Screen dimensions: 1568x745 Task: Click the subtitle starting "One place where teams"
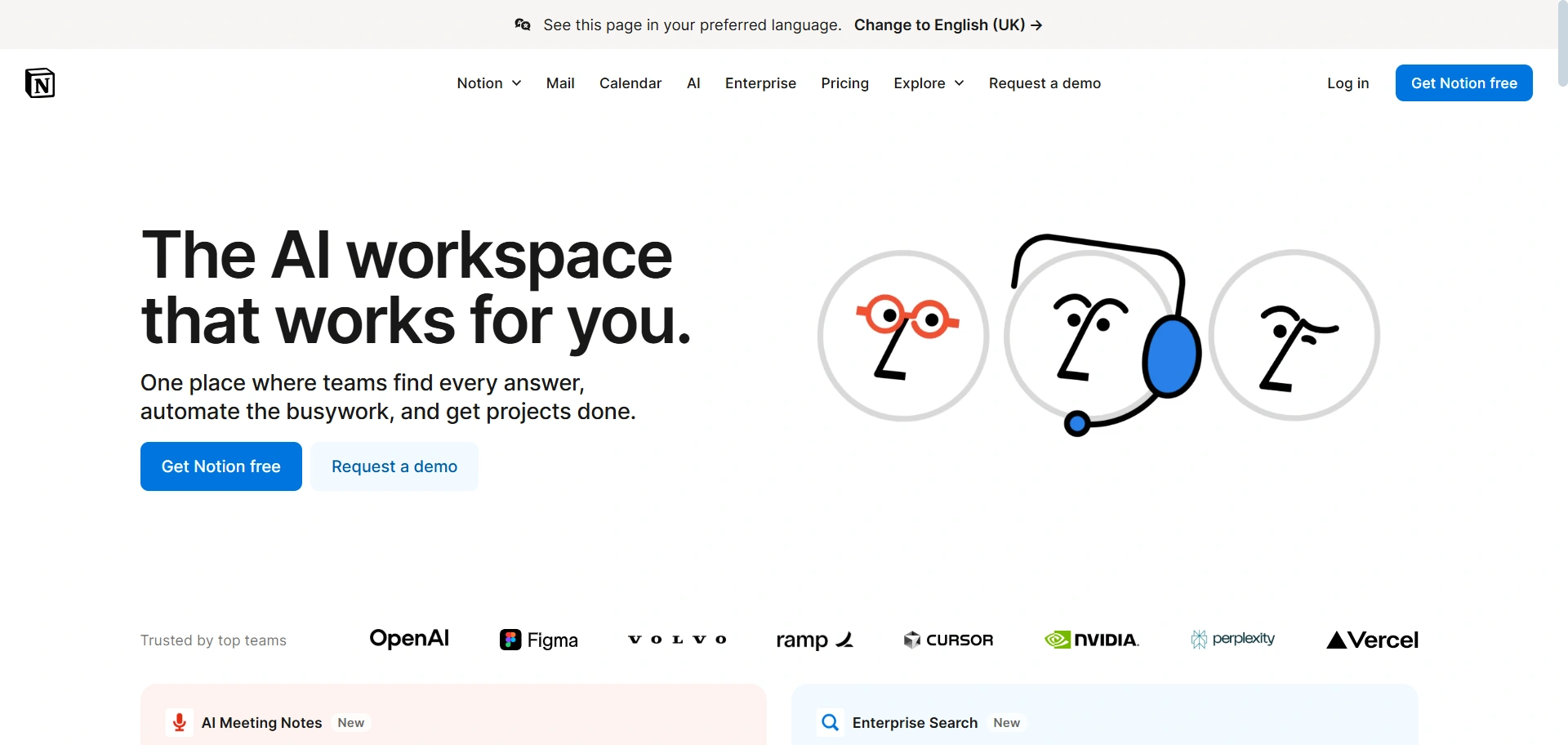coord(388,397)
